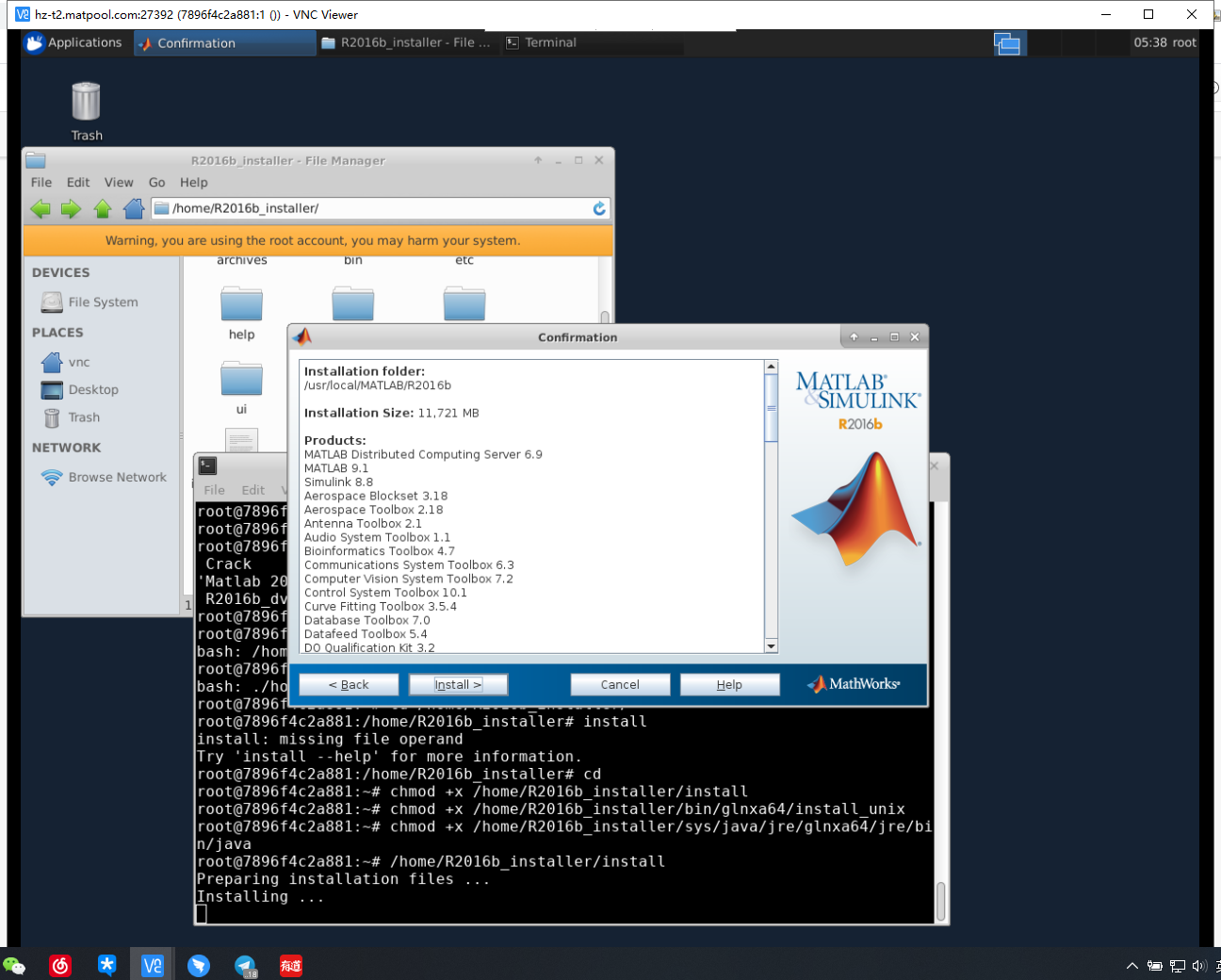Open WeChat from Windows taskbar
This screenshot has height=980, width=1221.
(x=14, y=965)
